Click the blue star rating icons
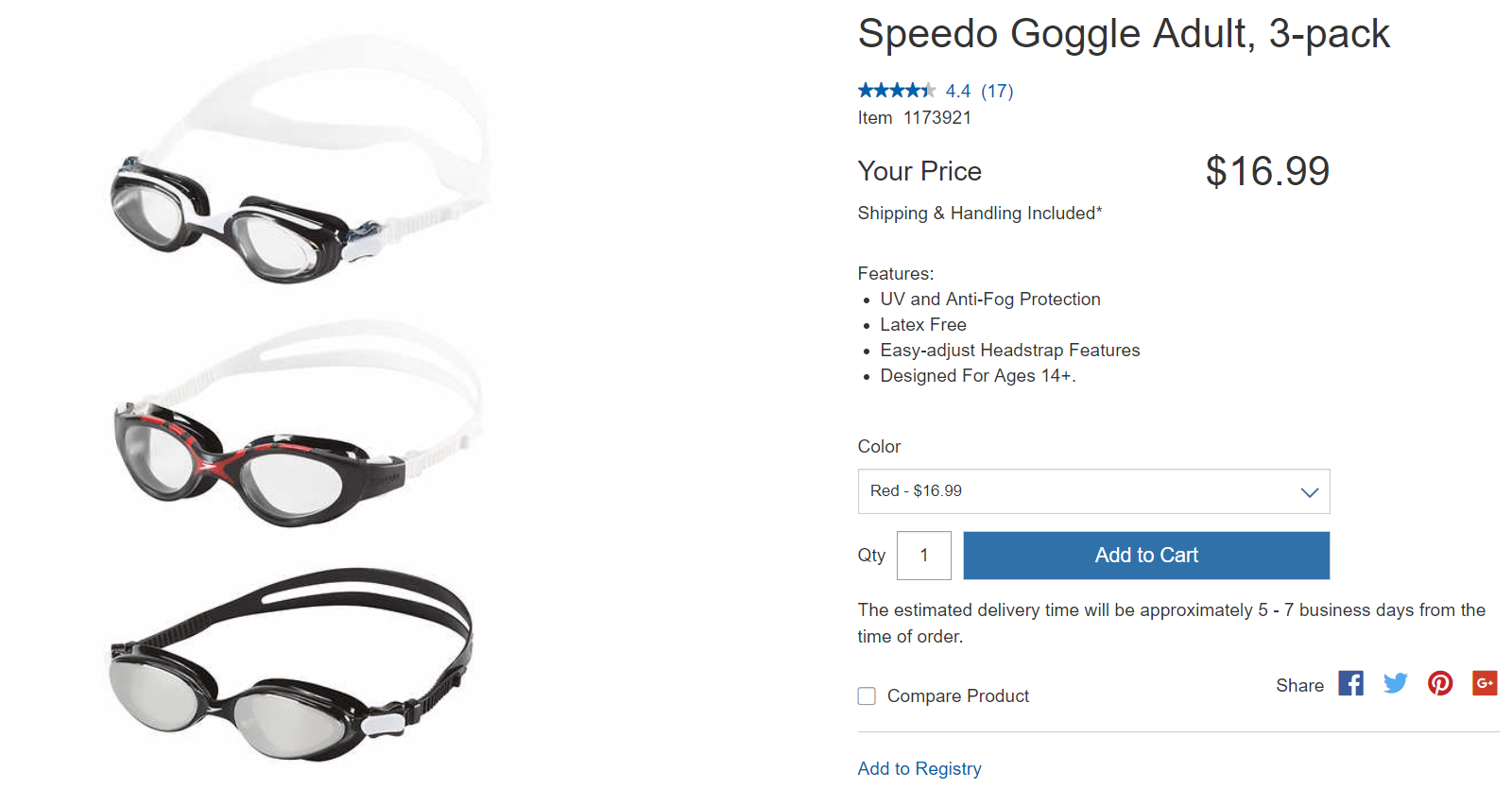Image resolution: width=1512 pixels, height=789 pixels. (896, 91)
